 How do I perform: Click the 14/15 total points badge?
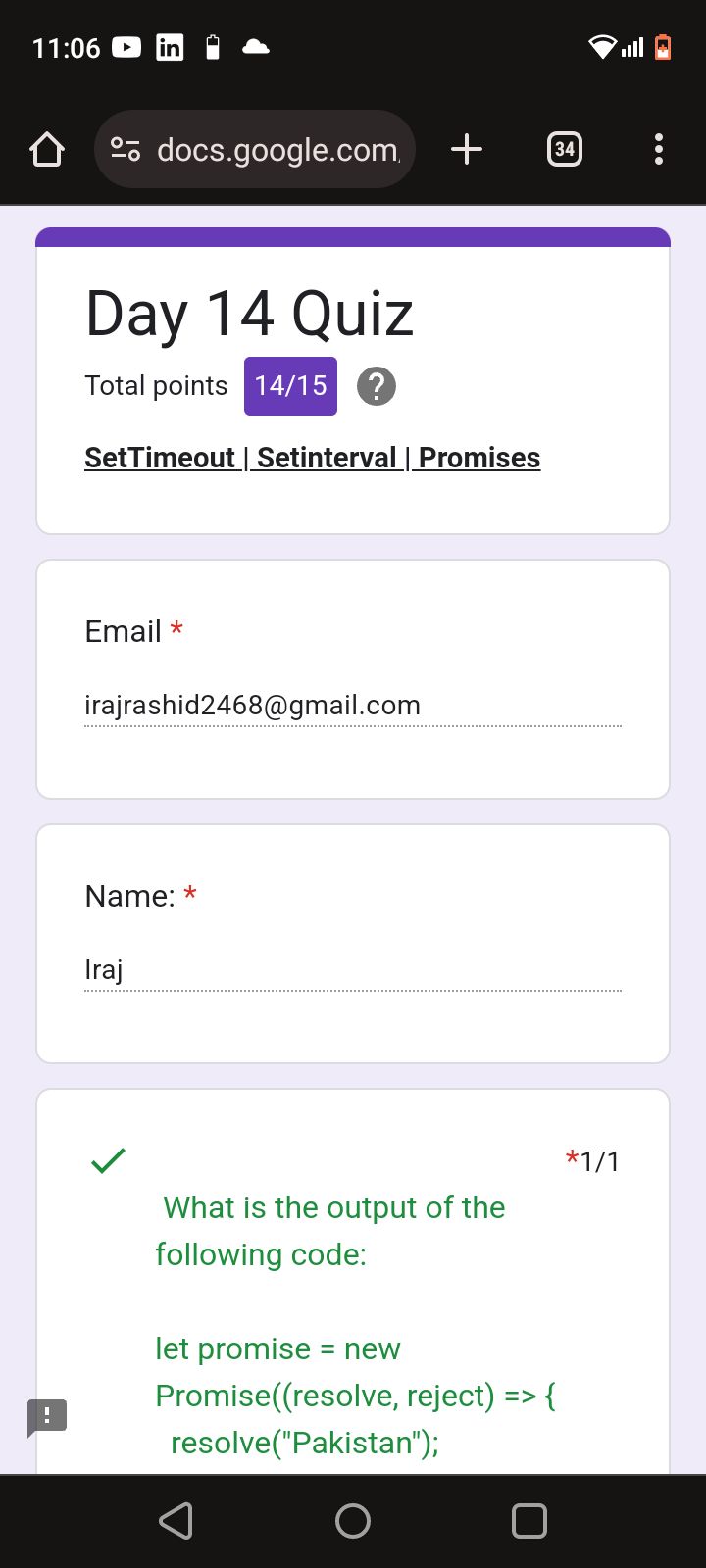(290, 386)
